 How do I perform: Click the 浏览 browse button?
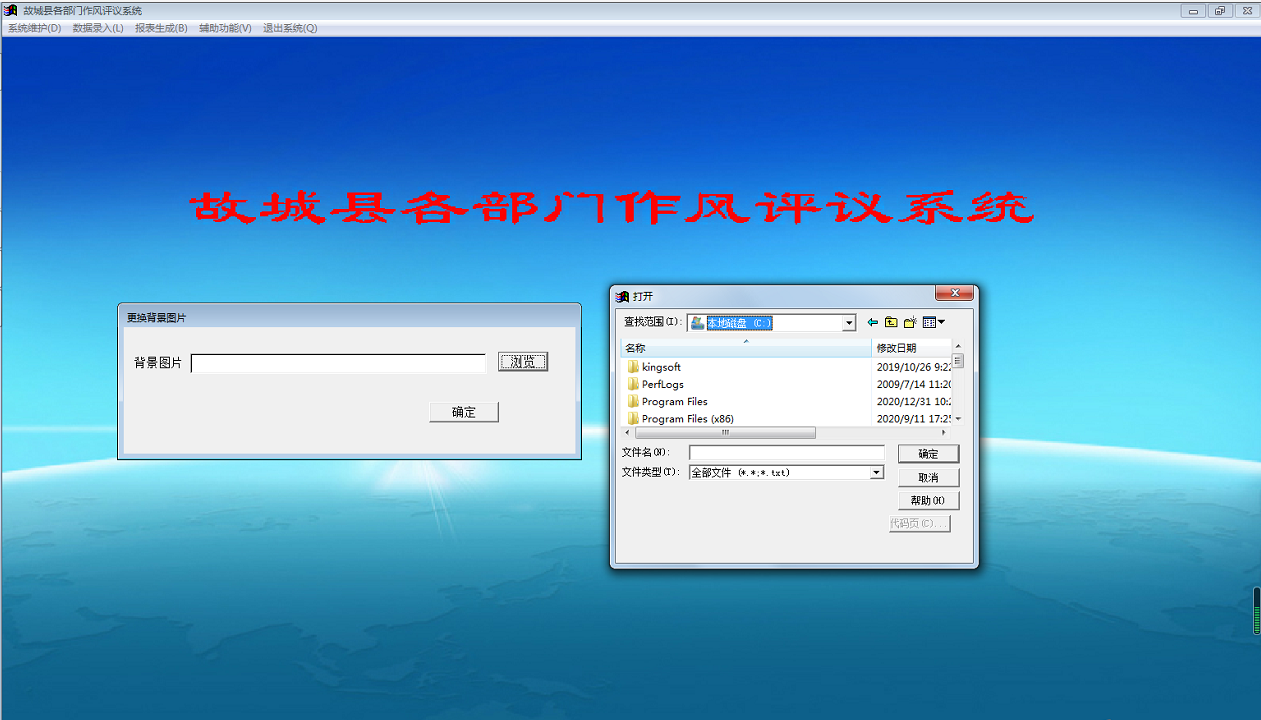coord(523,362)
